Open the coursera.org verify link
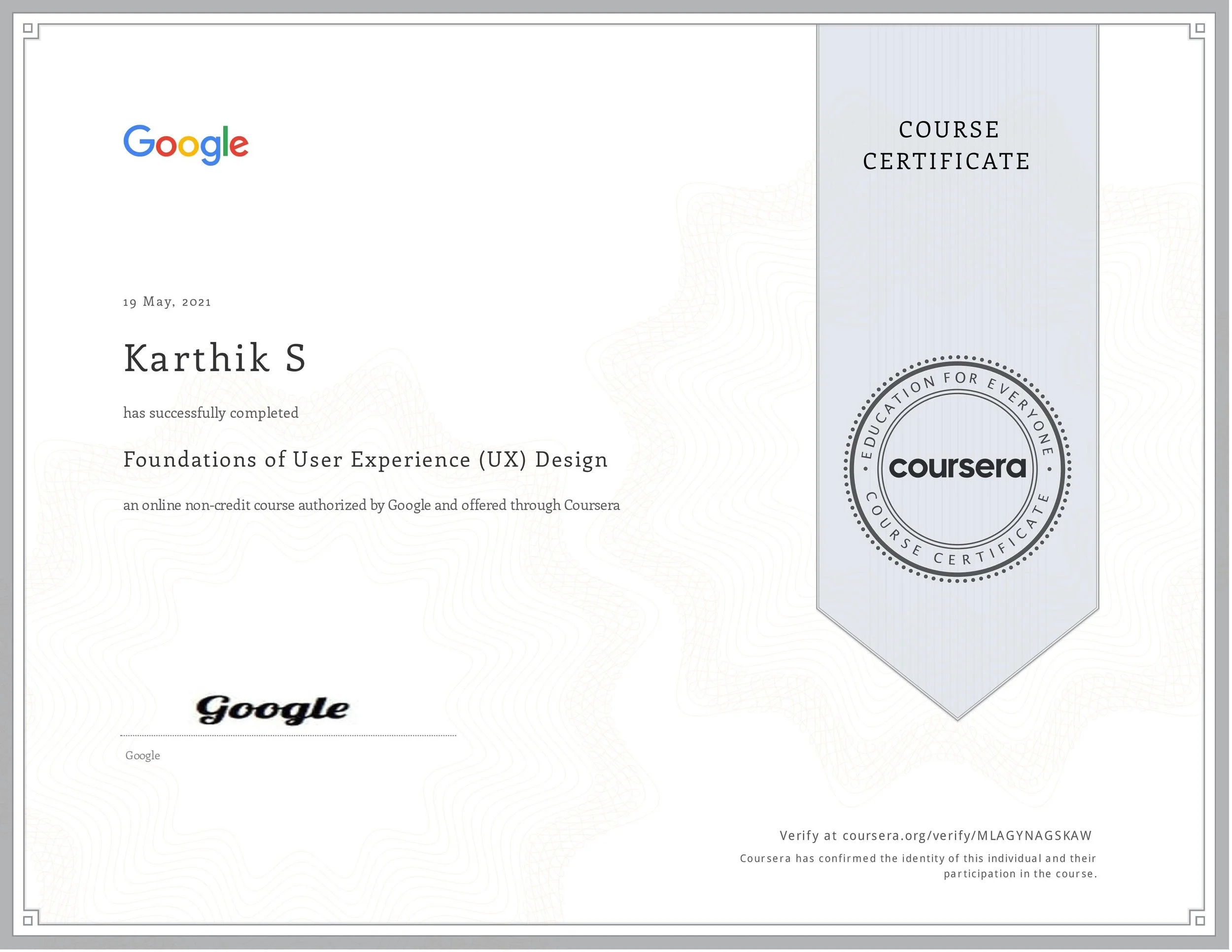This screenshot has height=952, width=1232. point(967,836)
